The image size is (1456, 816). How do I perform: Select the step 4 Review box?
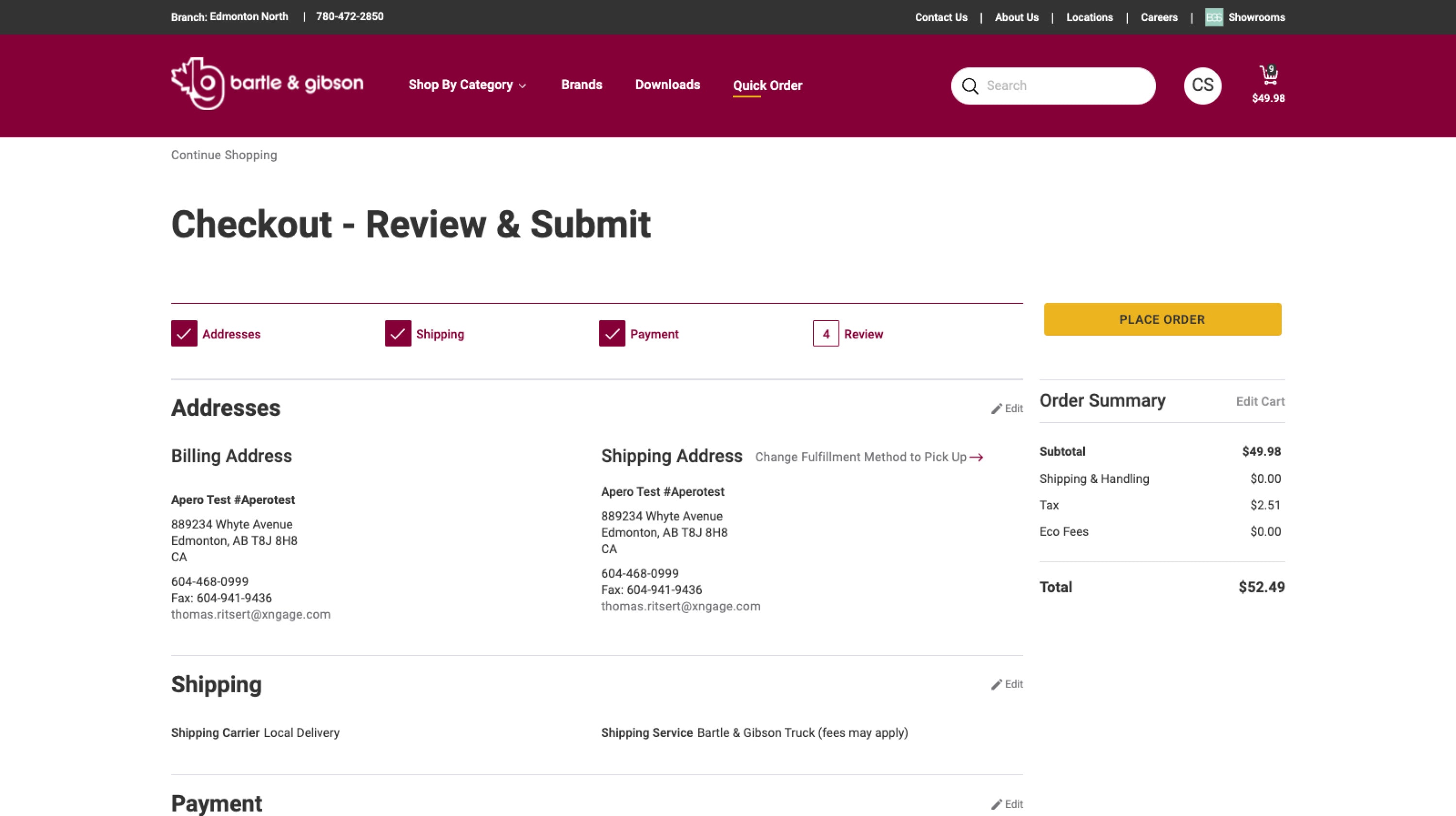tap(825, 333)
